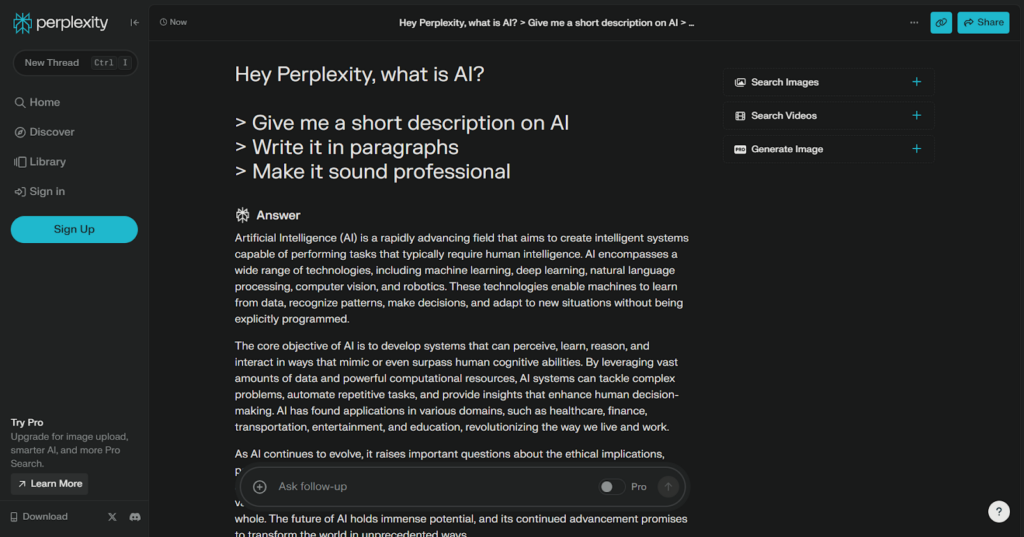Click the Search Images picture icon
The height and width of the screenshot is (537, 1024).
point(740,82)
